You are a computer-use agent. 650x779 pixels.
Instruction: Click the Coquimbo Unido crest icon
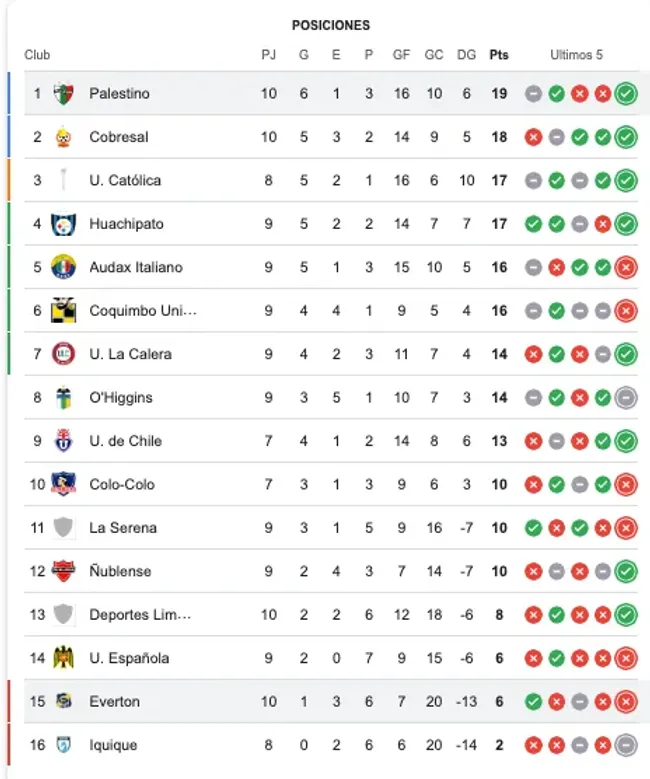click(x=63, y=310)
